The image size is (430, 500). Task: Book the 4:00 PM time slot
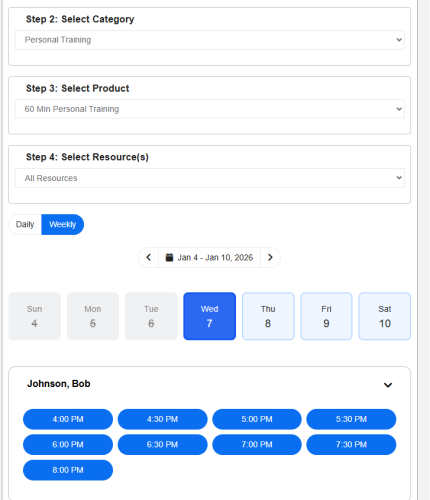click(68, 419)
